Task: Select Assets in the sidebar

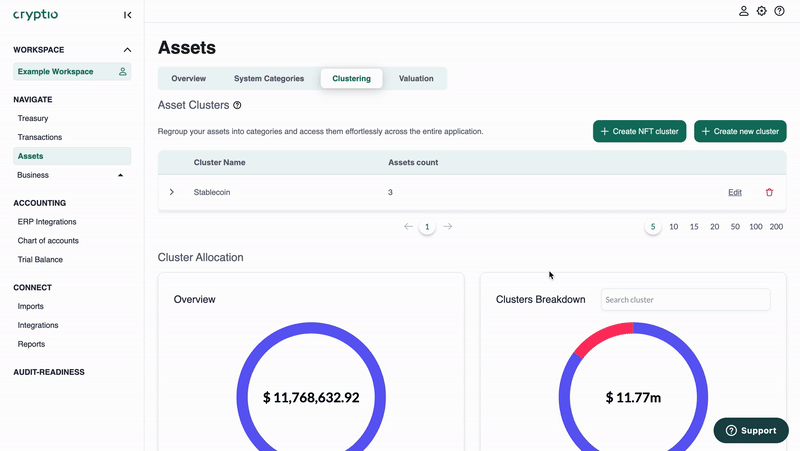Action: [x=72, y=156]
